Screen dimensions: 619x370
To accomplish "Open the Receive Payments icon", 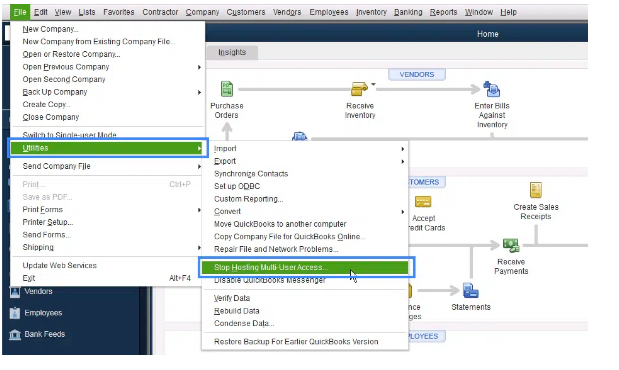I will pyautogui.click(x=511, y=245).
